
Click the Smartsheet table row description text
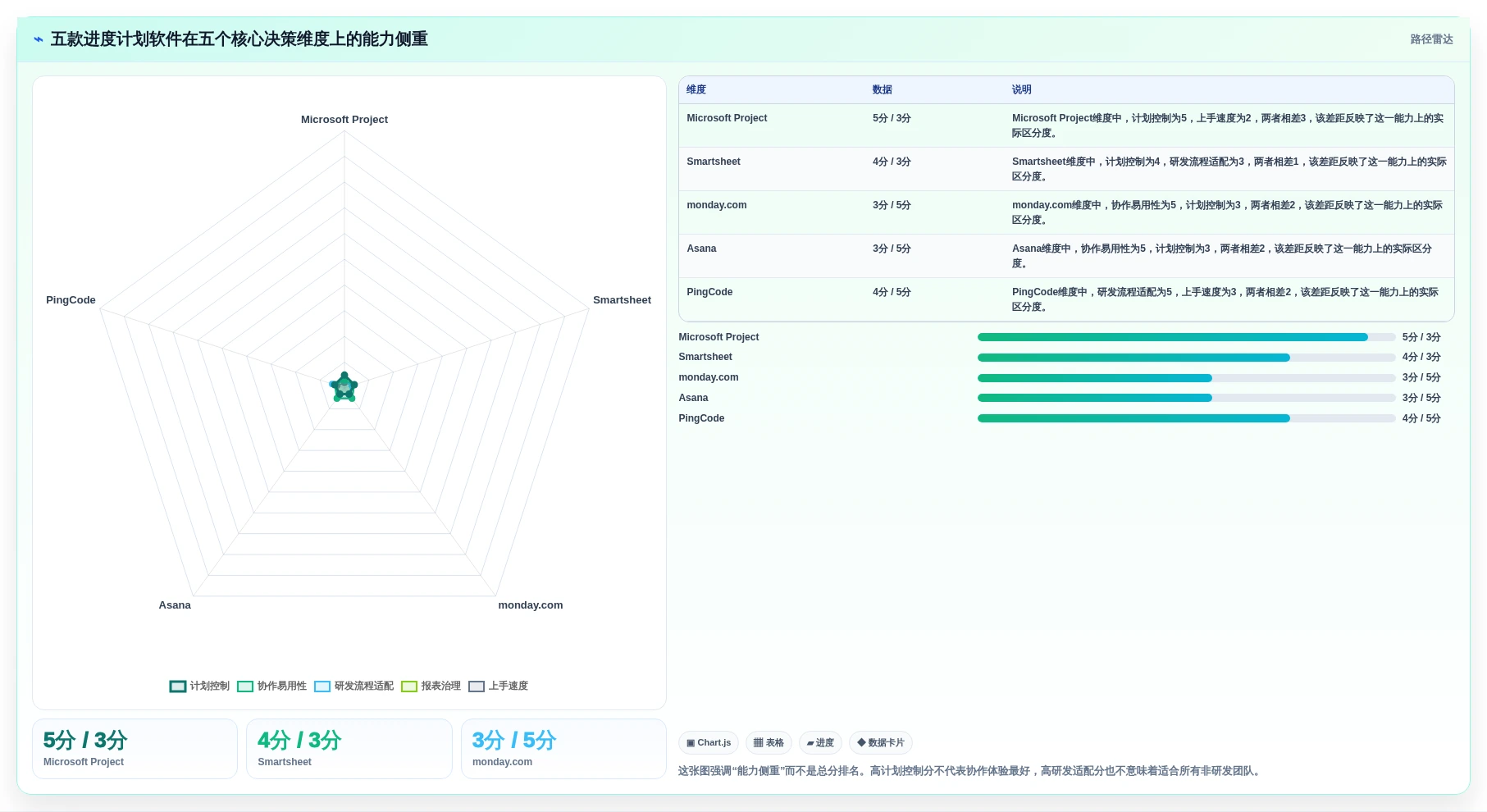(1229, 169)
